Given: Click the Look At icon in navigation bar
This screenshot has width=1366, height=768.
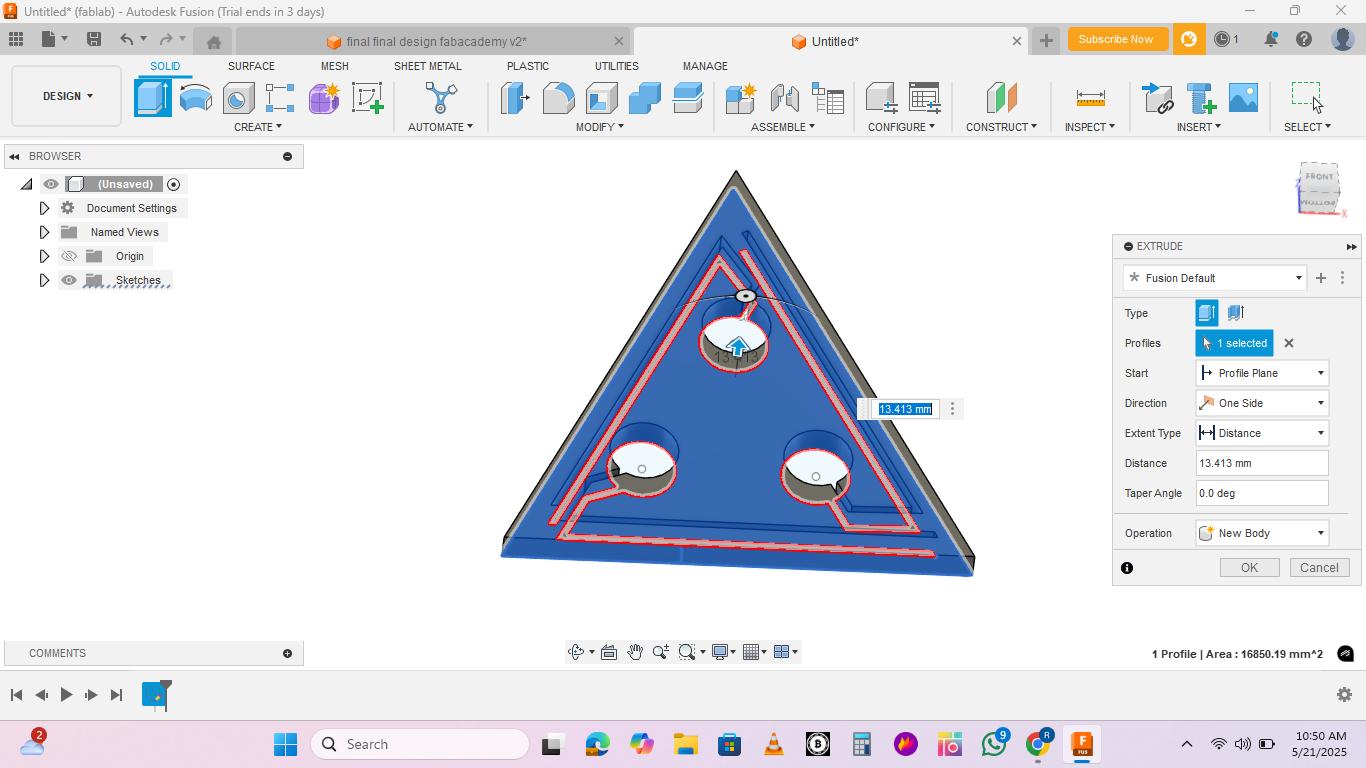Looking at the screenshot, I should [x=609, y=652].
